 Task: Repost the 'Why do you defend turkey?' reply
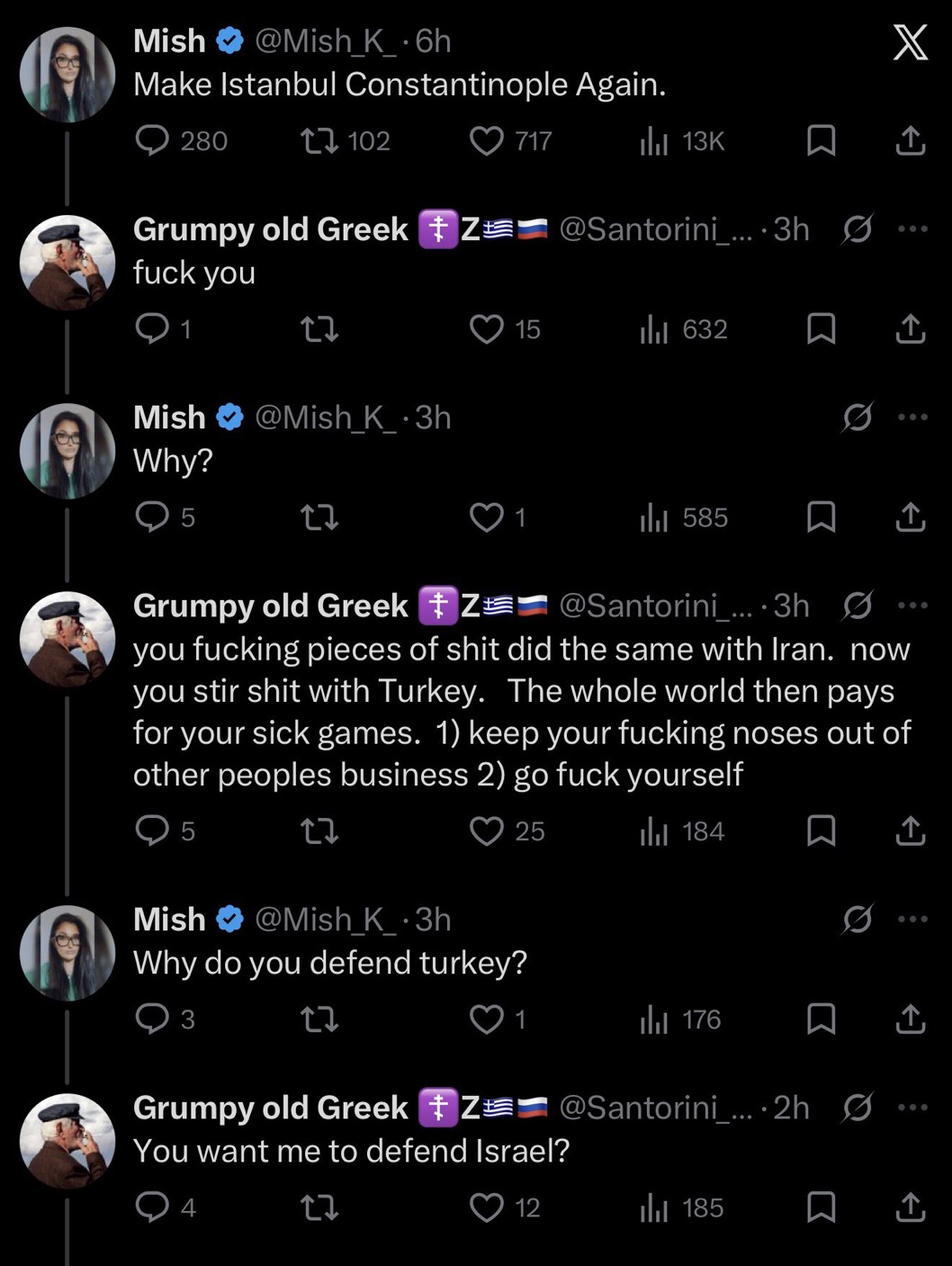[319, 1019]
